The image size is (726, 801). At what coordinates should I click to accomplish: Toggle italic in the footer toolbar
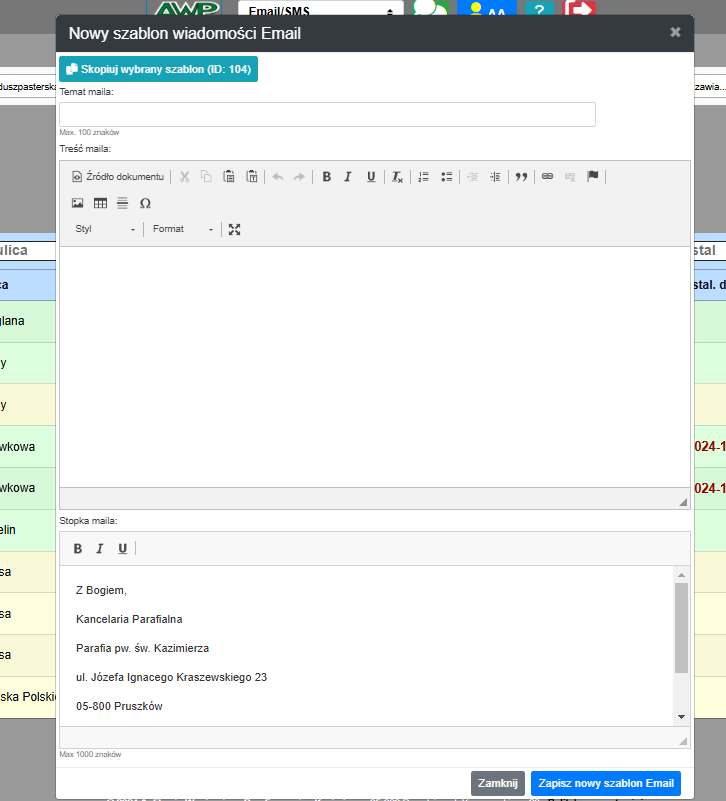pos(100,548)
